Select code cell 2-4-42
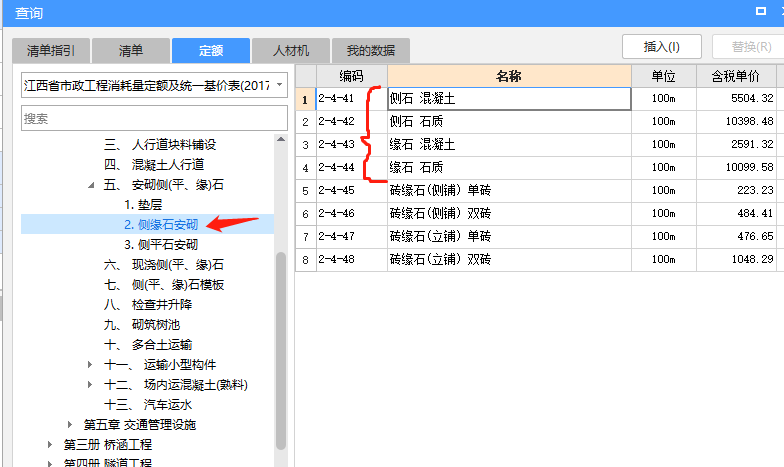Image resolution: width=784 pixels, height=467 pixels. [x=352, y=122]
